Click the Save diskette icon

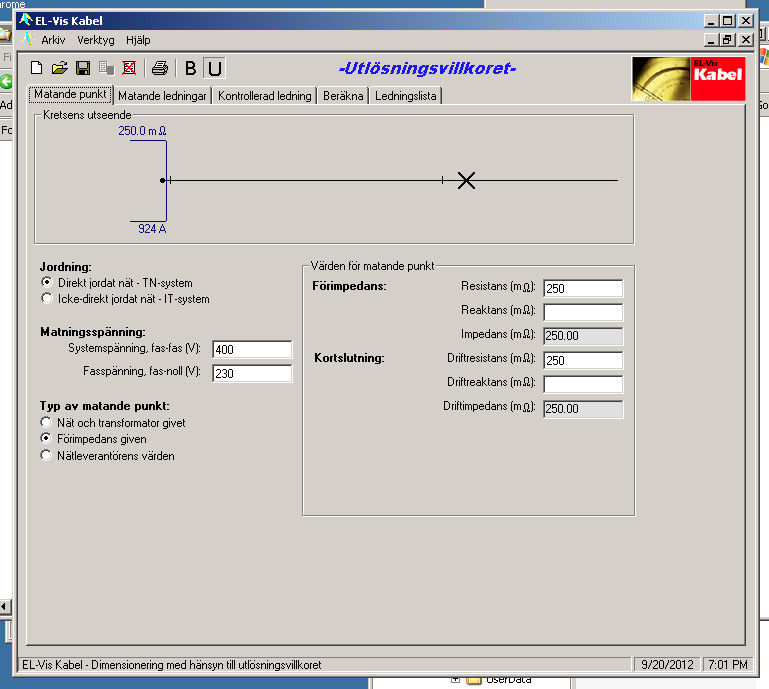[83, 68]
